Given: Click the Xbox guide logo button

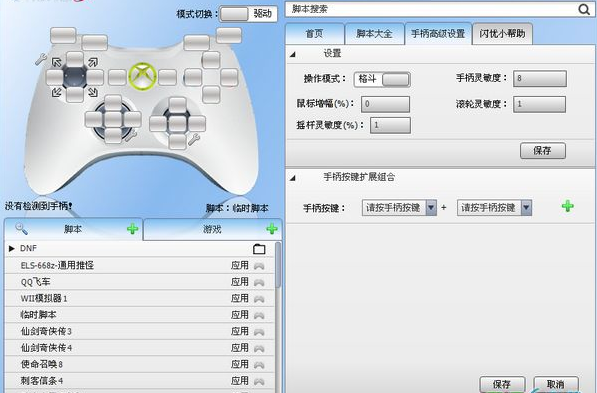Looking at the screenshot, I should coord(142,77).
